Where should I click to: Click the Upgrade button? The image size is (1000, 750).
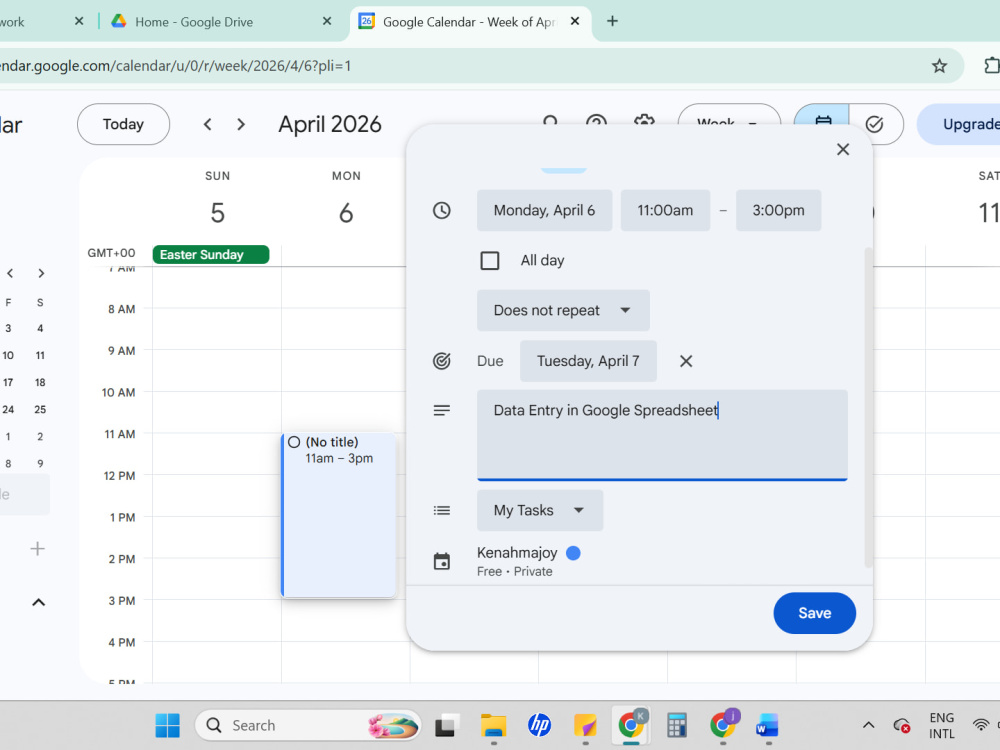coord(959,124)
